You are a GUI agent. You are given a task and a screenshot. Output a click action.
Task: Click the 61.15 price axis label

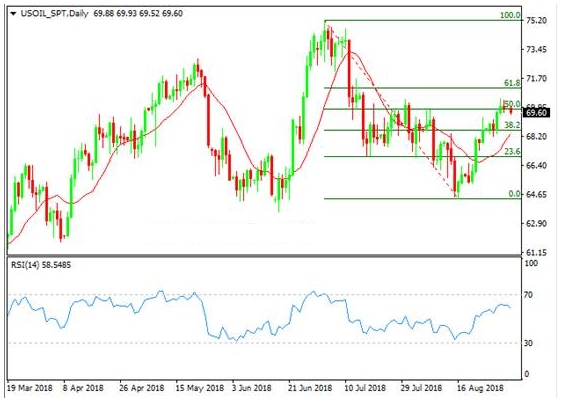click(536, 253)
